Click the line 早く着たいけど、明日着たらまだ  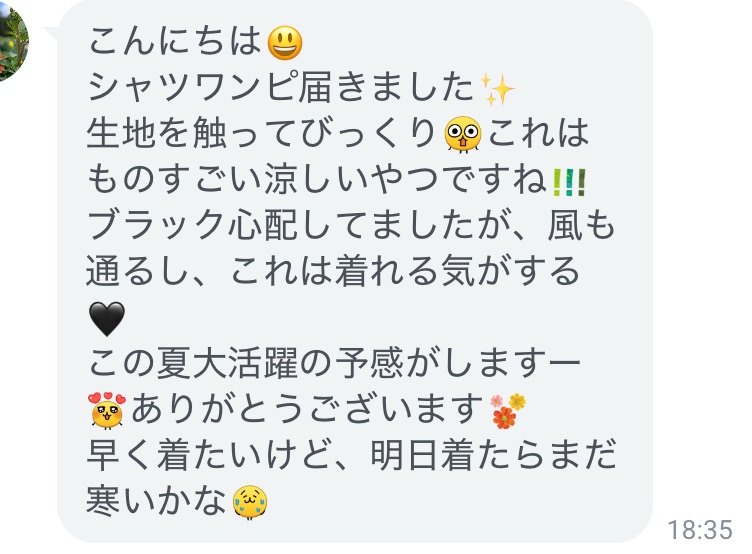pyautogui.click(x=352, y=454)
